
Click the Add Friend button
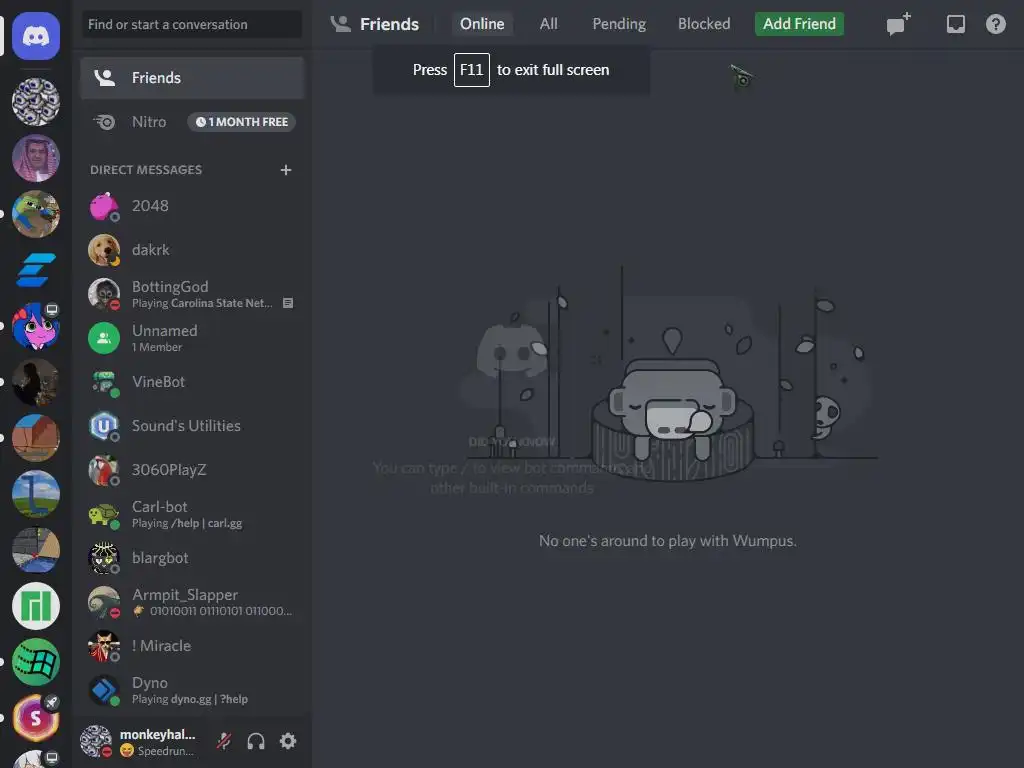pyautogui.click(x=799, y=24)
